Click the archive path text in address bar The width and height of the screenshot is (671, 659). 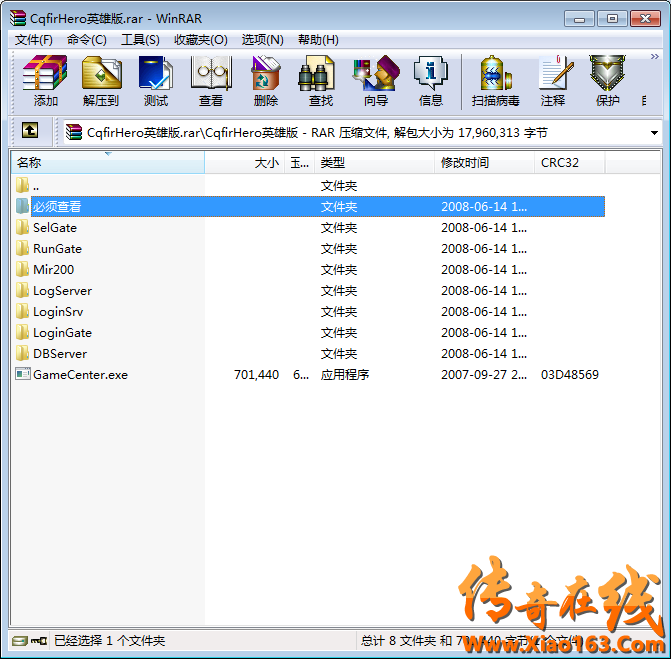(317, 133)
